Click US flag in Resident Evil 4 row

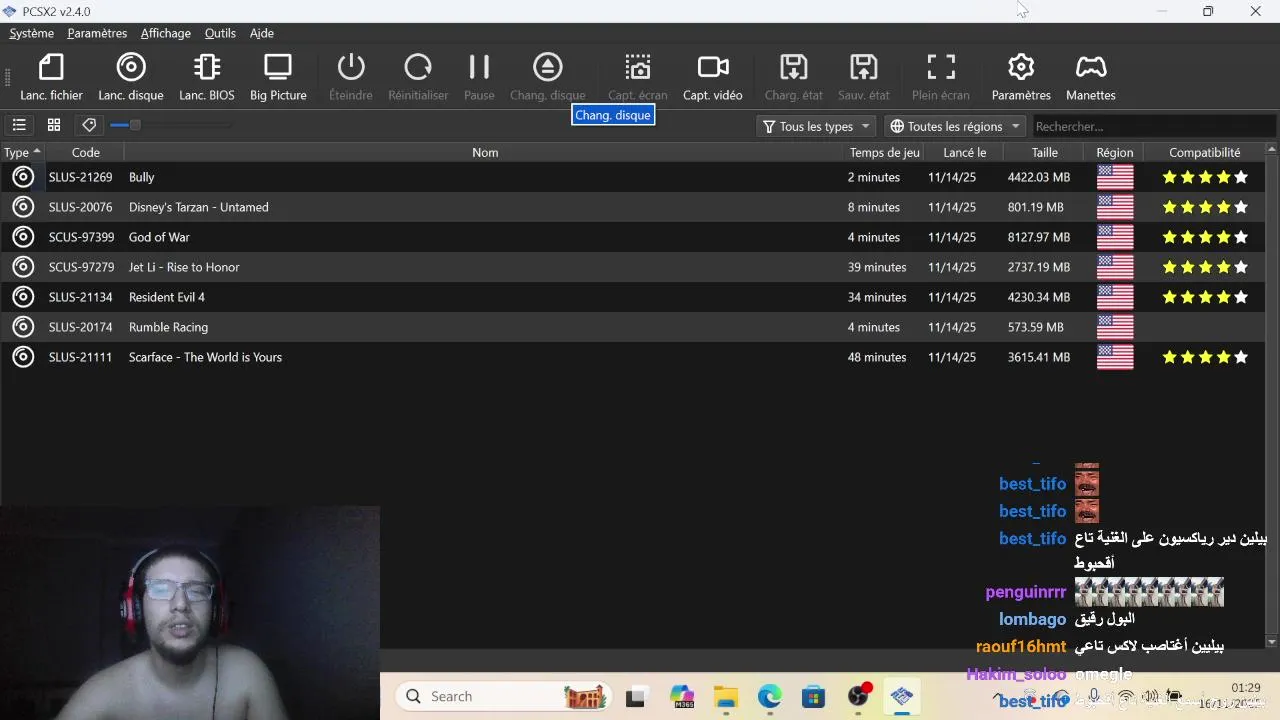tap(1115, 297)
